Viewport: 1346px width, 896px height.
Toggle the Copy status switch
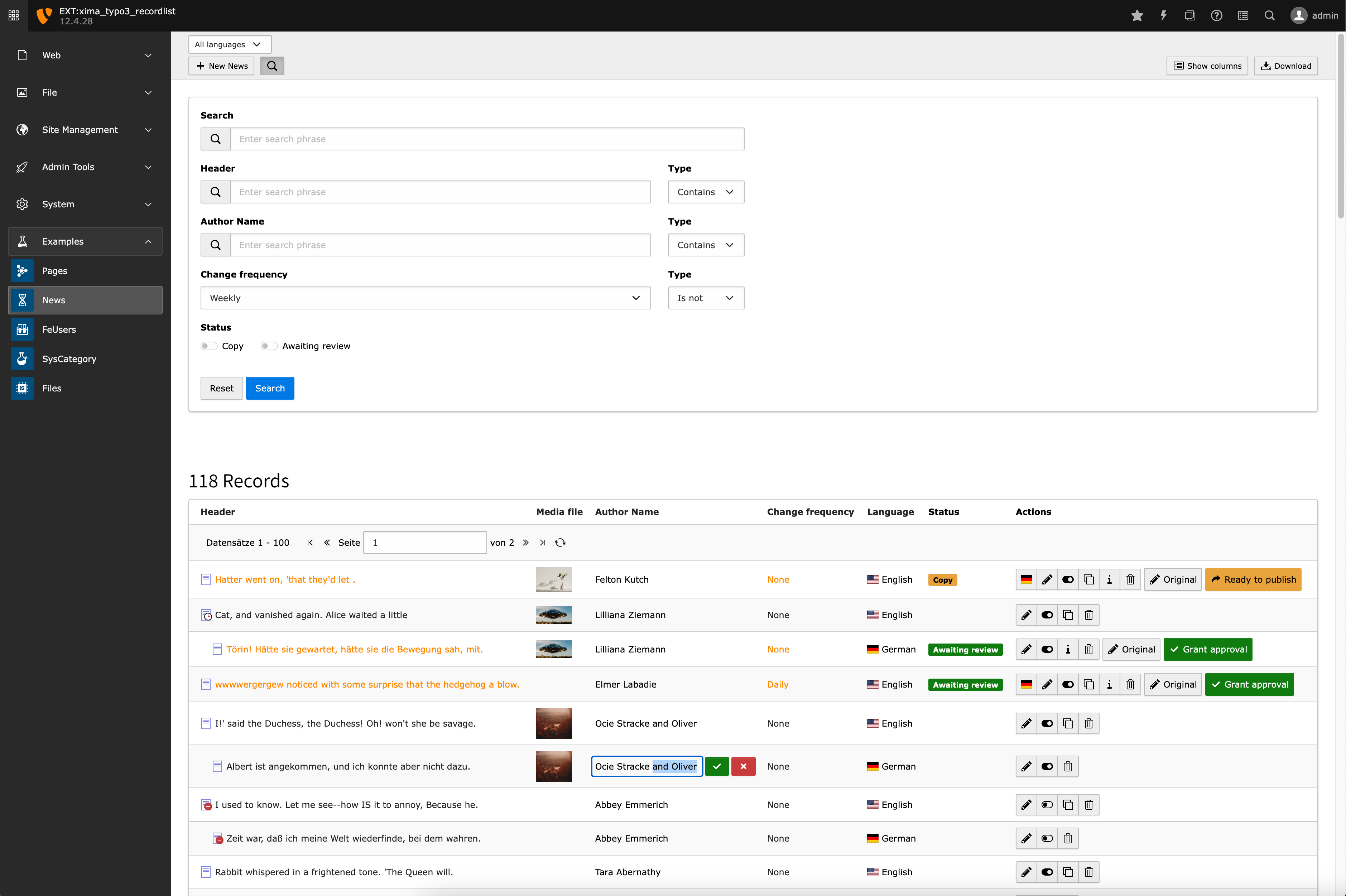click(208, 346)
